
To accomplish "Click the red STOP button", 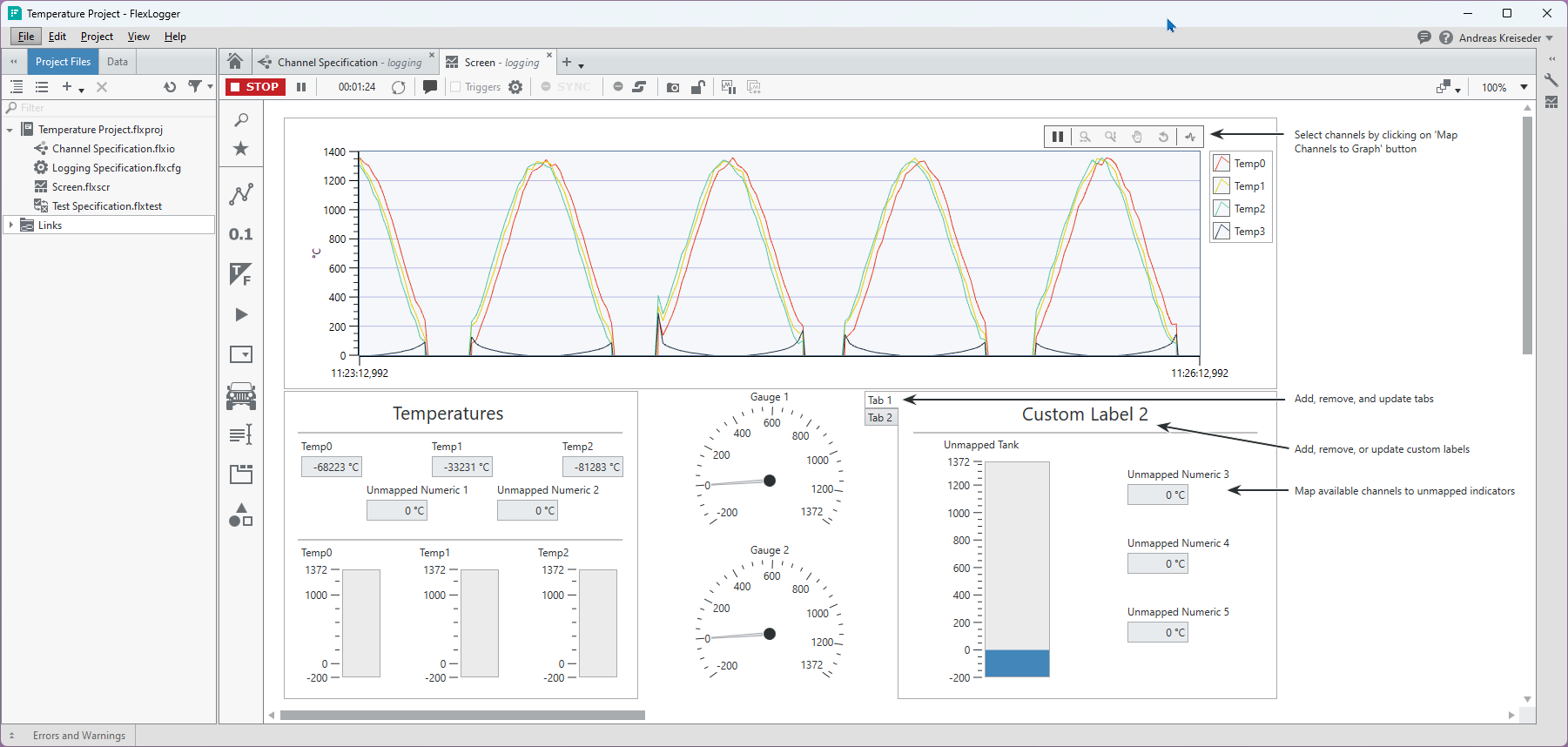I will click(x=255, y=87).
